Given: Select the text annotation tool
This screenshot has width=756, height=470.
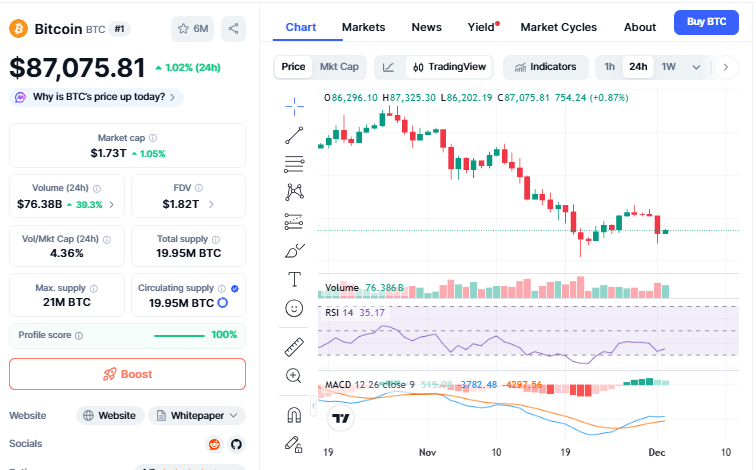Looking at the screenshot, I should pos(294,279).
